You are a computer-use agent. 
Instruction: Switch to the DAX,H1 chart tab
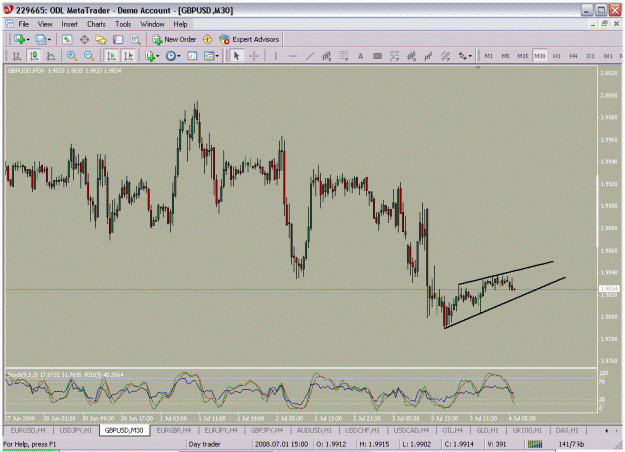click(567, 430)
